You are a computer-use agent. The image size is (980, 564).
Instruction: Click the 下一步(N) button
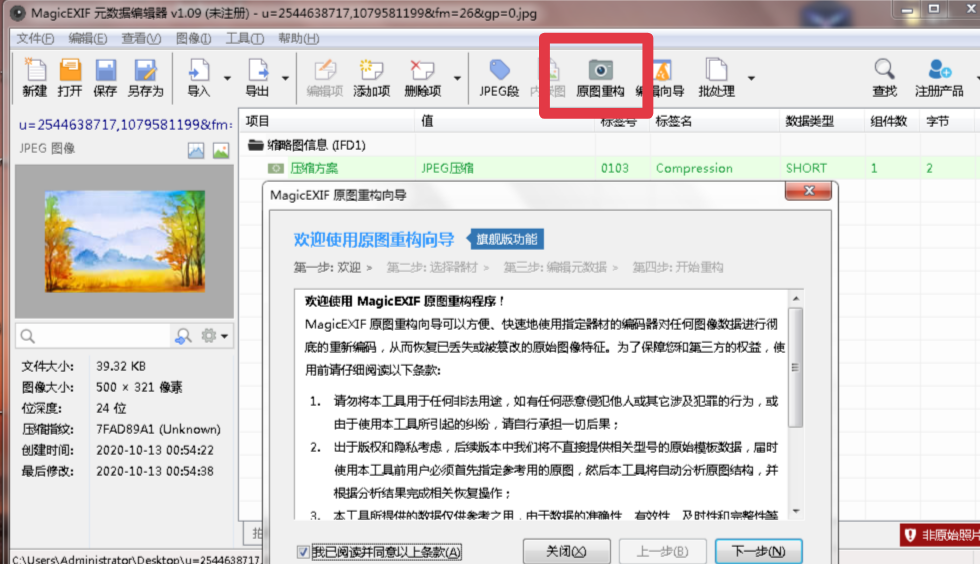pos(758,551)
